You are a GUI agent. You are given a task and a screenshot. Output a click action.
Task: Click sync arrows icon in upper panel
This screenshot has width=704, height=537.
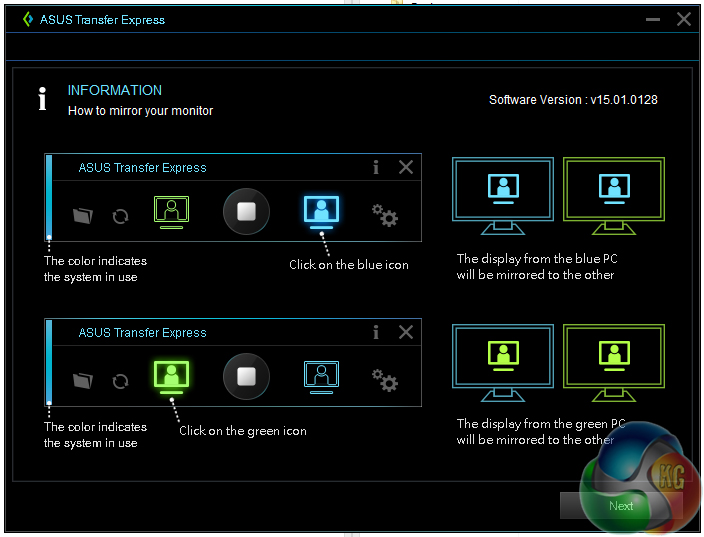(x=120, y=216)
